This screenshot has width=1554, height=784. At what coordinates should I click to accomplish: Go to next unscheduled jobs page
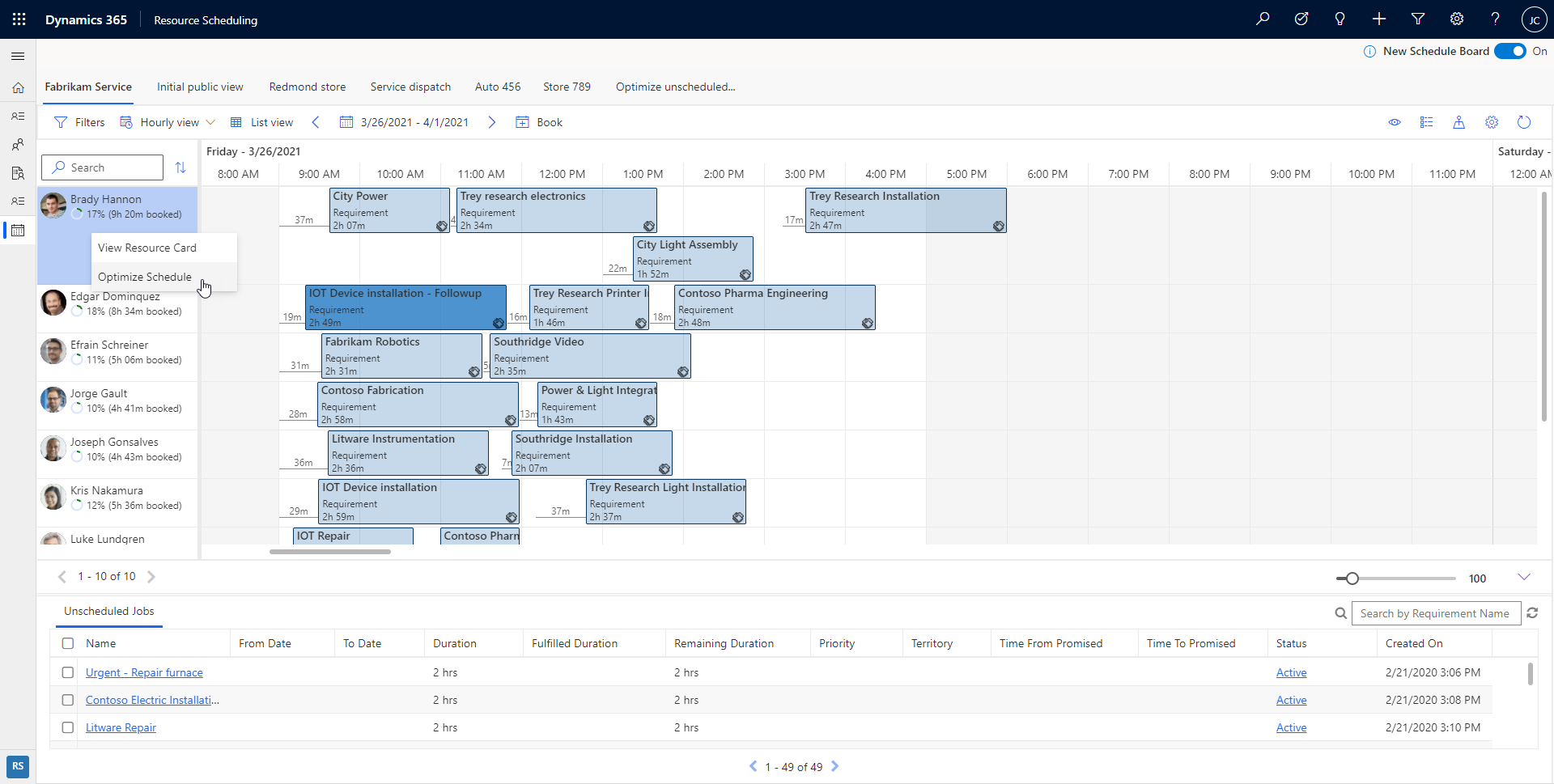click(x=835, y=766)
